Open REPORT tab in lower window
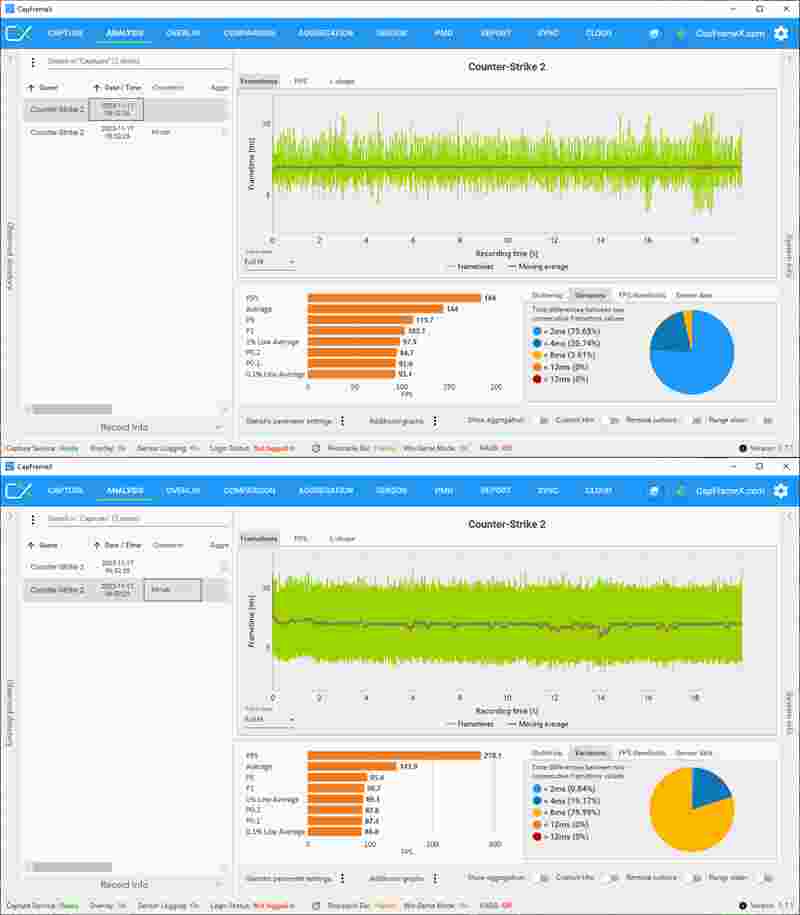Screen dimensions: 800x915 495,491
